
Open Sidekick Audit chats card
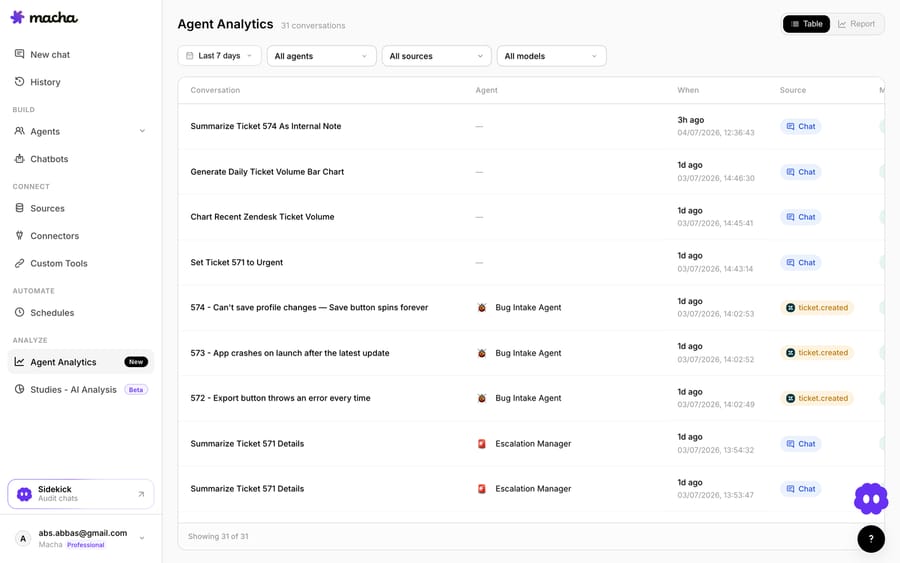80,494
